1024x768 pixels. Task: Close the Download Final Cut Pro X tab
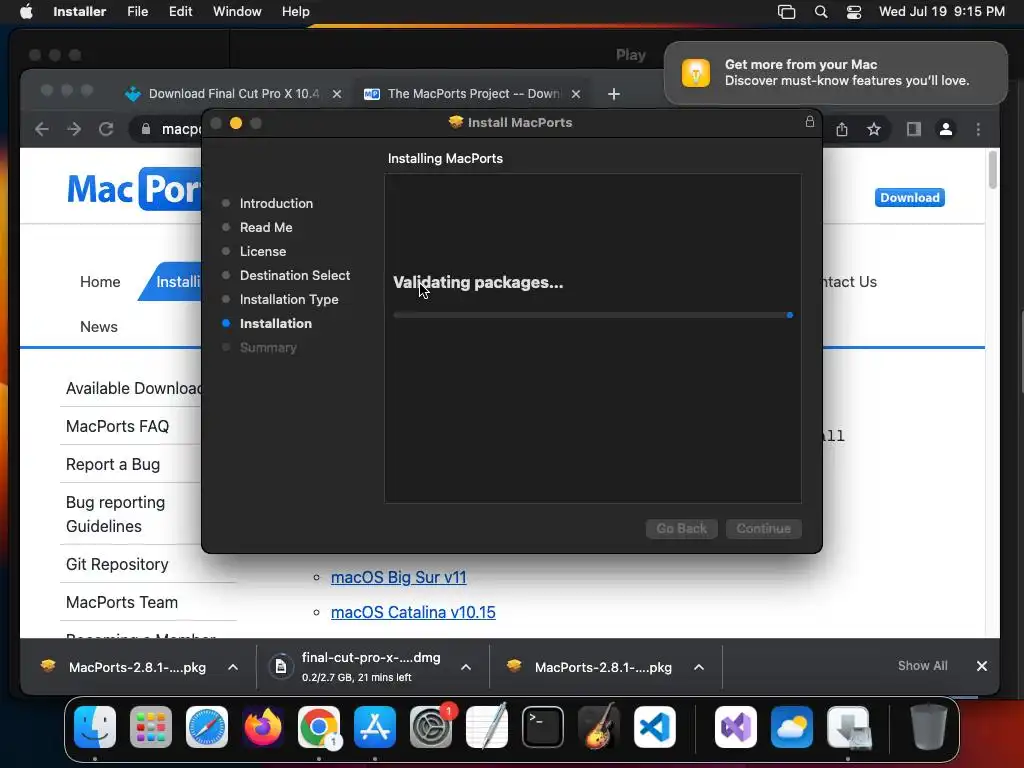point(337,94)
